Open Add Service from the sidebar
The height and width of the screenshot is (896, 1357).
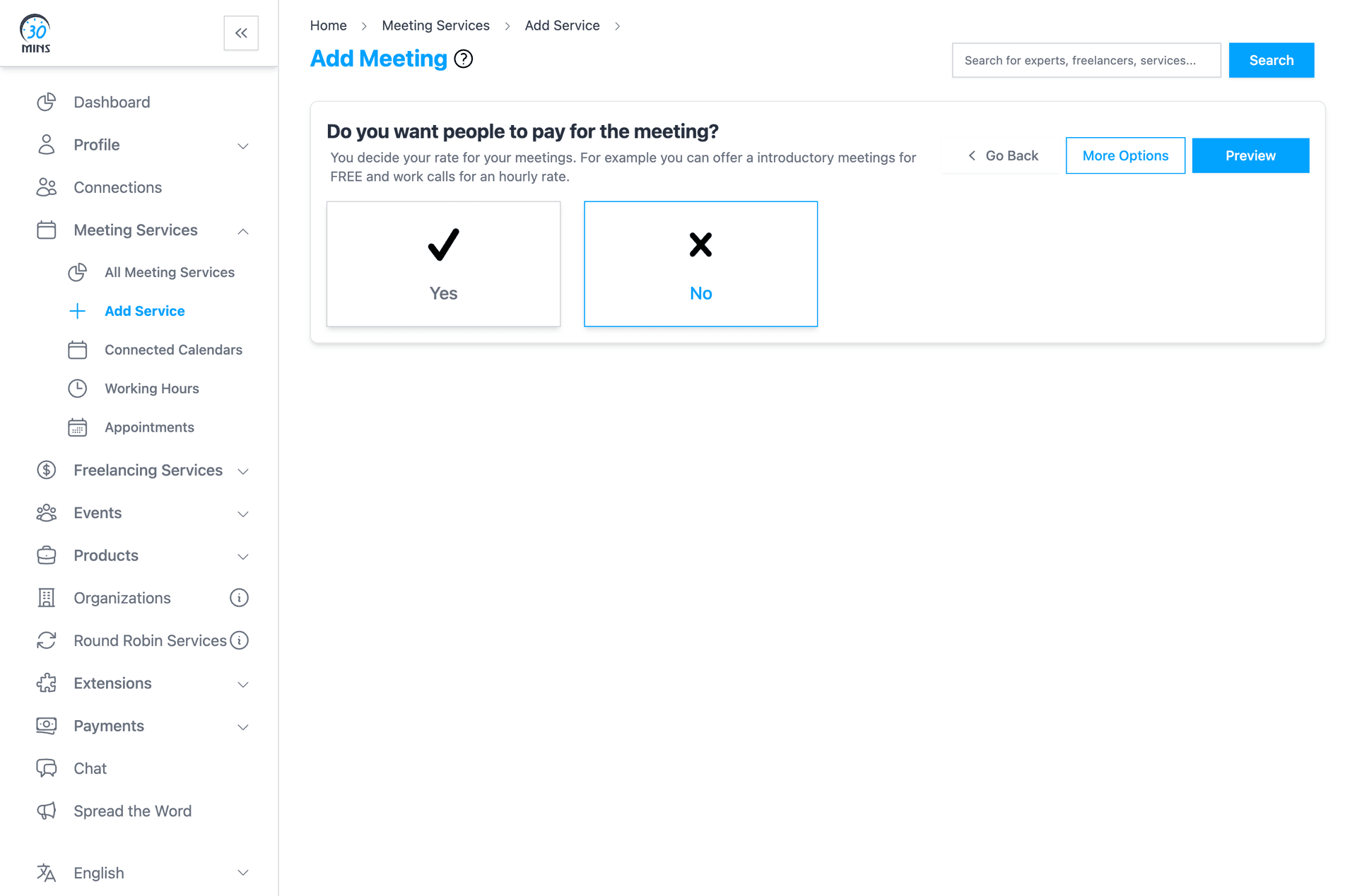pyautogui.click(x=144, y=311)
